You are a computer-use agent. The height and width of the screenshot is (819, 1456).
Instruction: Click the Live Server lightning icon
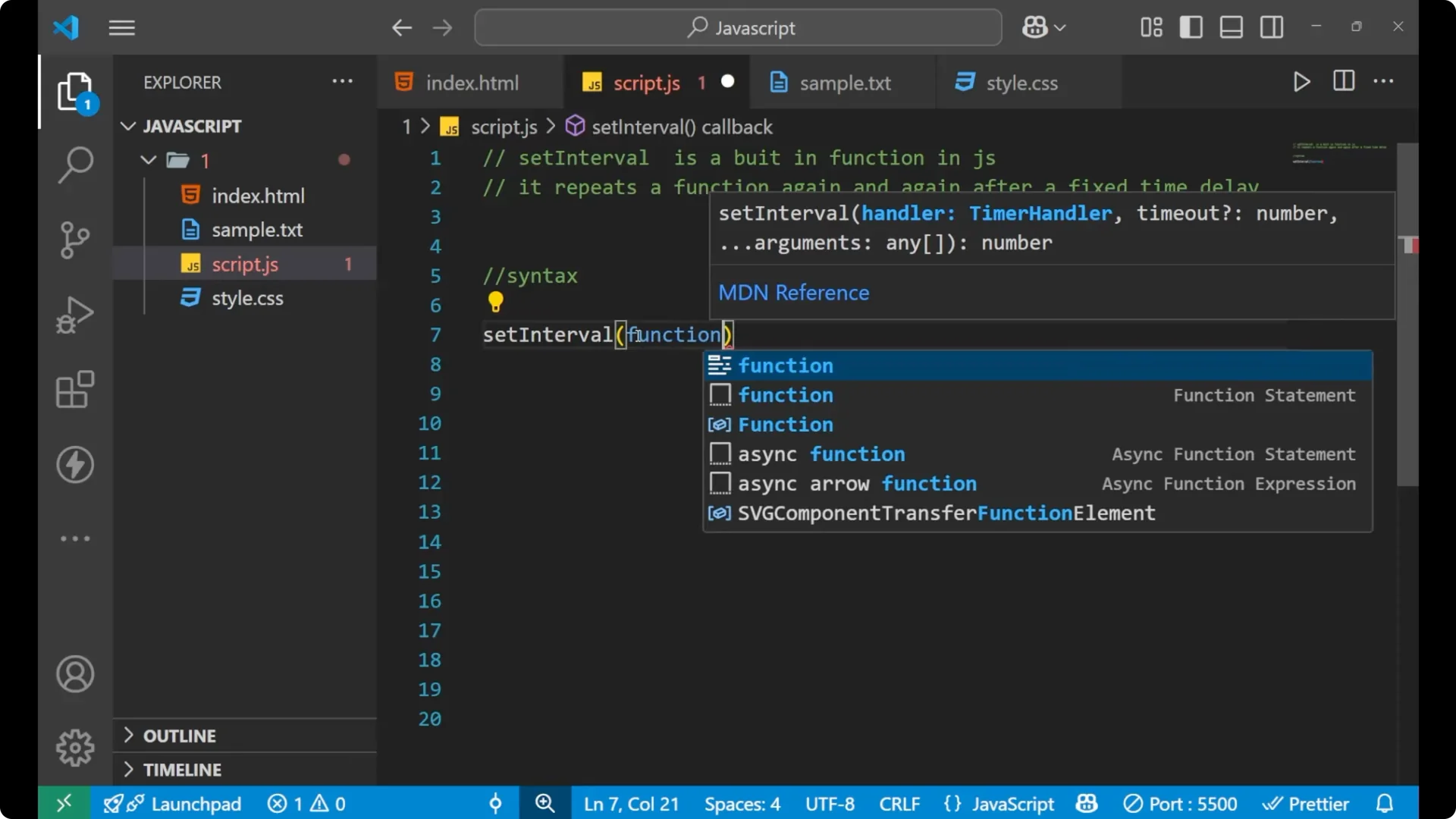pyautogui.click(x=75, y=465)
